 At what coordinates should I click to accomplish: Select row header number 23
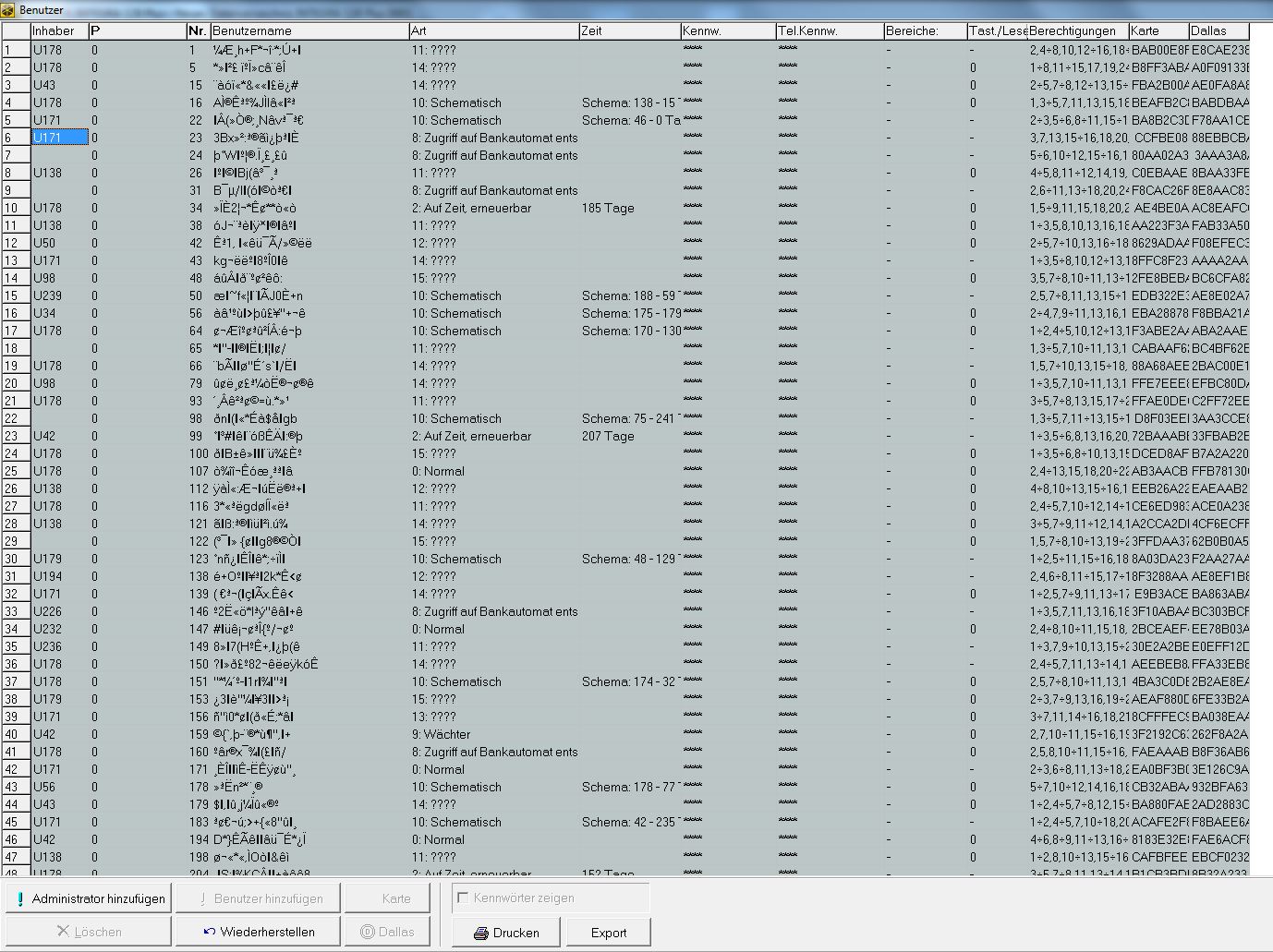coord(16,436)
